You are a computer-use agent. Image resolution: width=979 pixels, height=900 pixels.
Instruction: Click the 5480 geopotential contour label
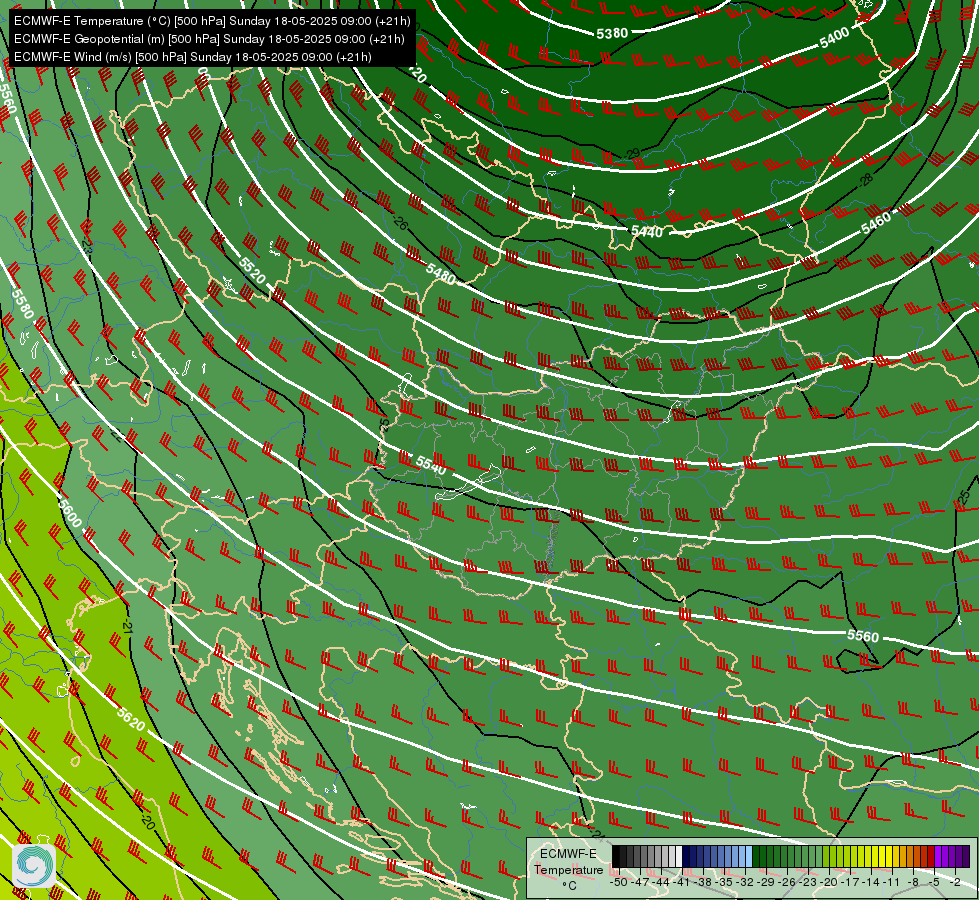[441, 274]
